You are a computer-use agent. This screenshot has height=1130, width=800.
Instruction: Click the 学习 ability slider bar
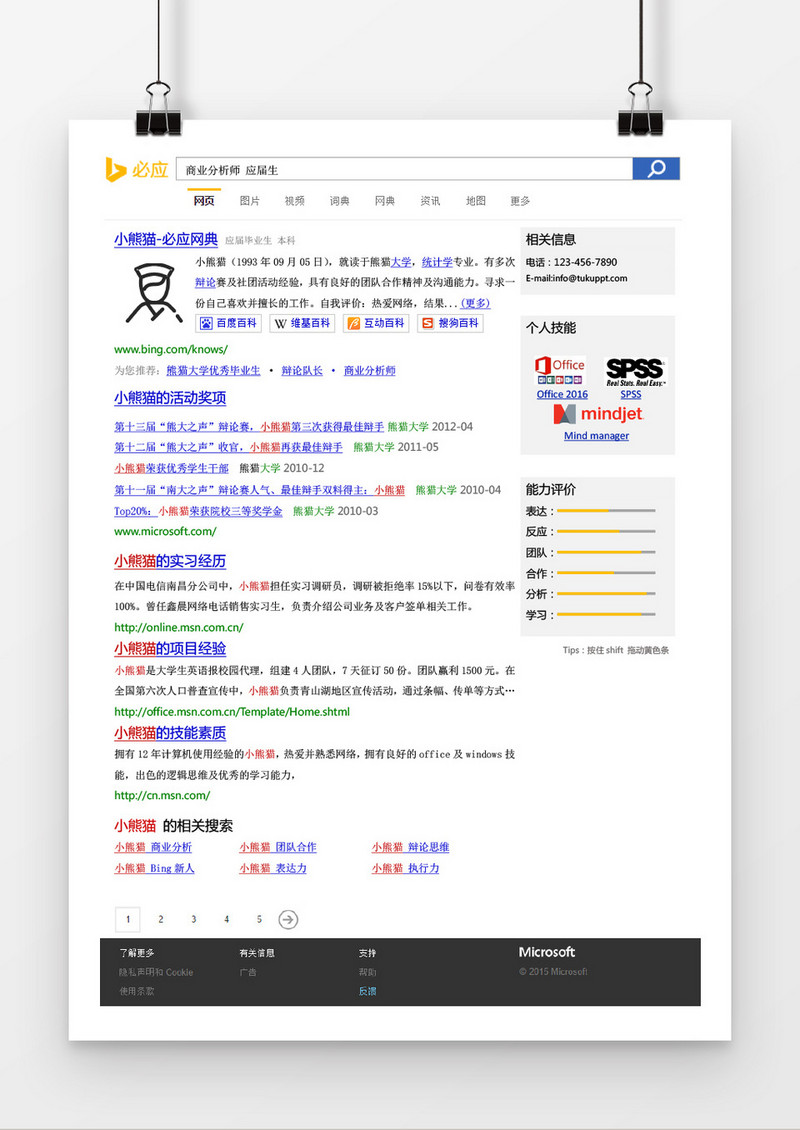606,615
